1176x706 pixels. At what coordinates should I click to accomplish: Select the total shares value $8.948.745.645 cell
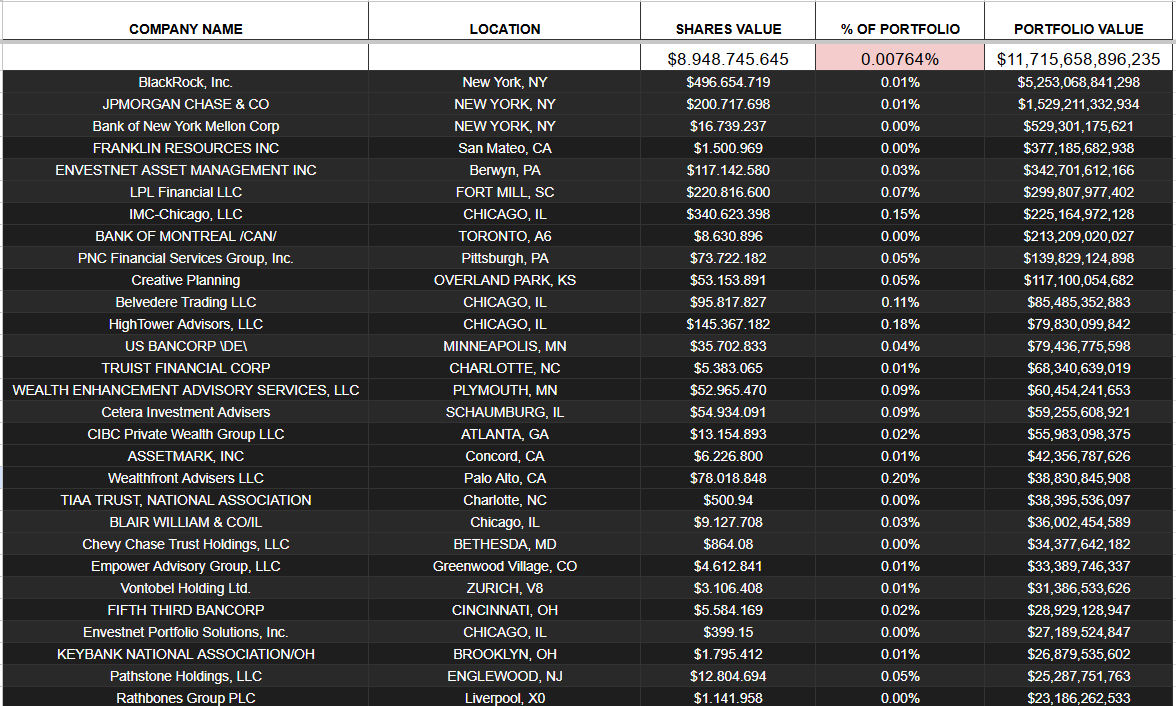tap(728, 59)
